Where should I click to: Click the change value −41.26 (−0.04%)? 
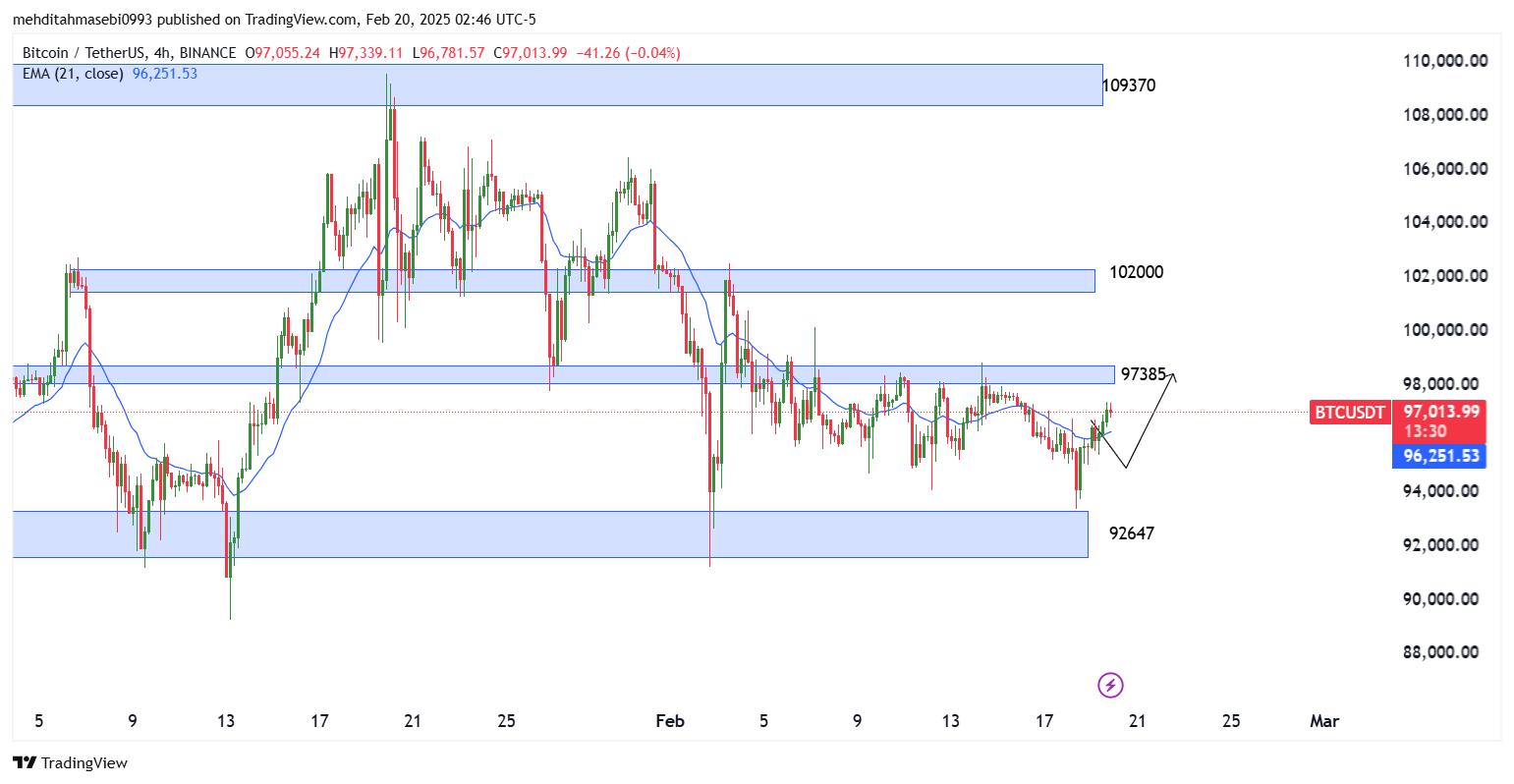click(628, 53)
